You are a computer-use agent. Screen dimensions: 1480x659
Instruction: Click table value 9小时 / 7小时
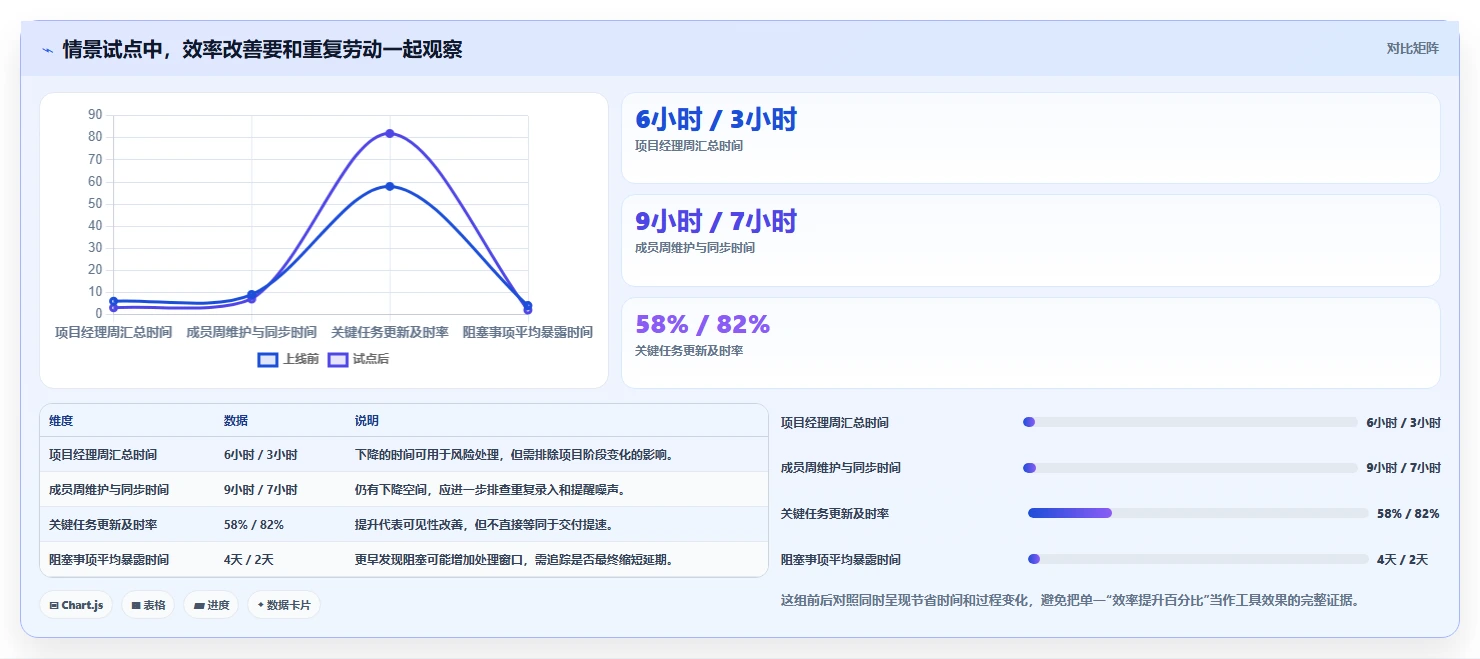[x=261, y=490]
